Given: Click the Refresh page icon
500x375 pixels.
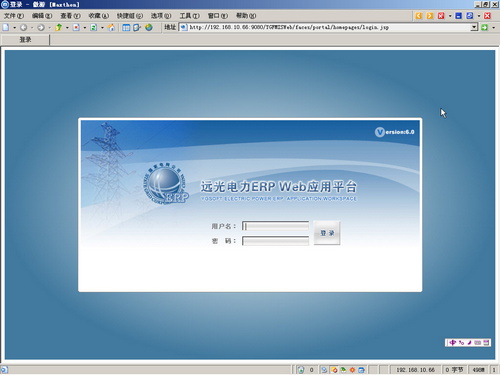Looking at the screenshot, I should point(94,27).
